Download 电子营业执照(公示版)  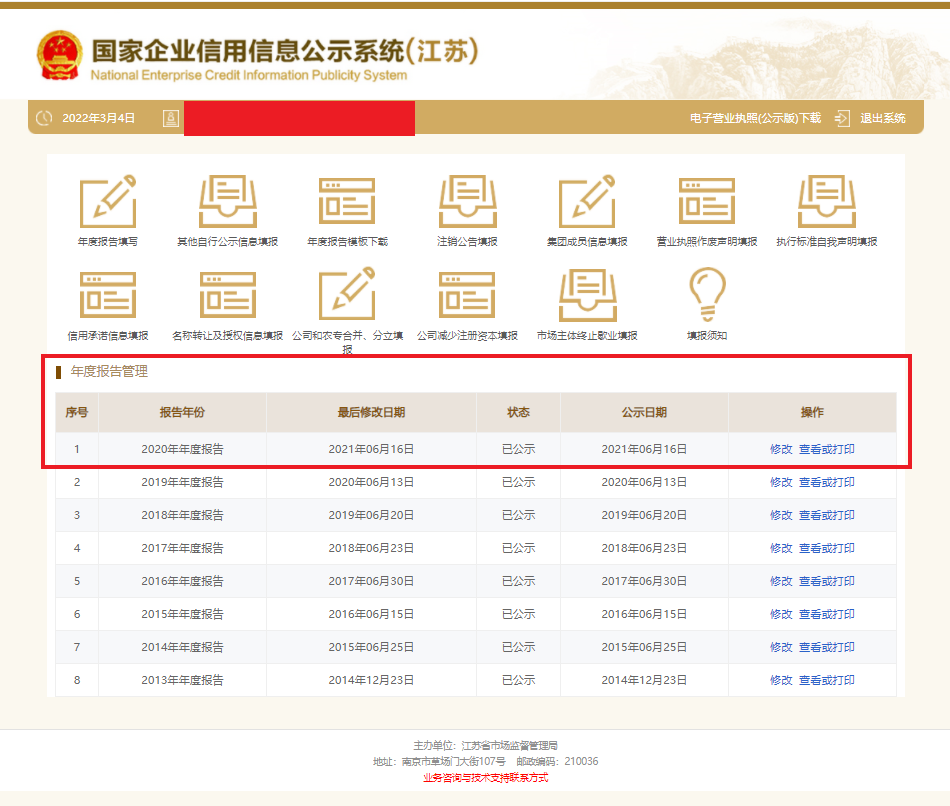click(755, 118)
